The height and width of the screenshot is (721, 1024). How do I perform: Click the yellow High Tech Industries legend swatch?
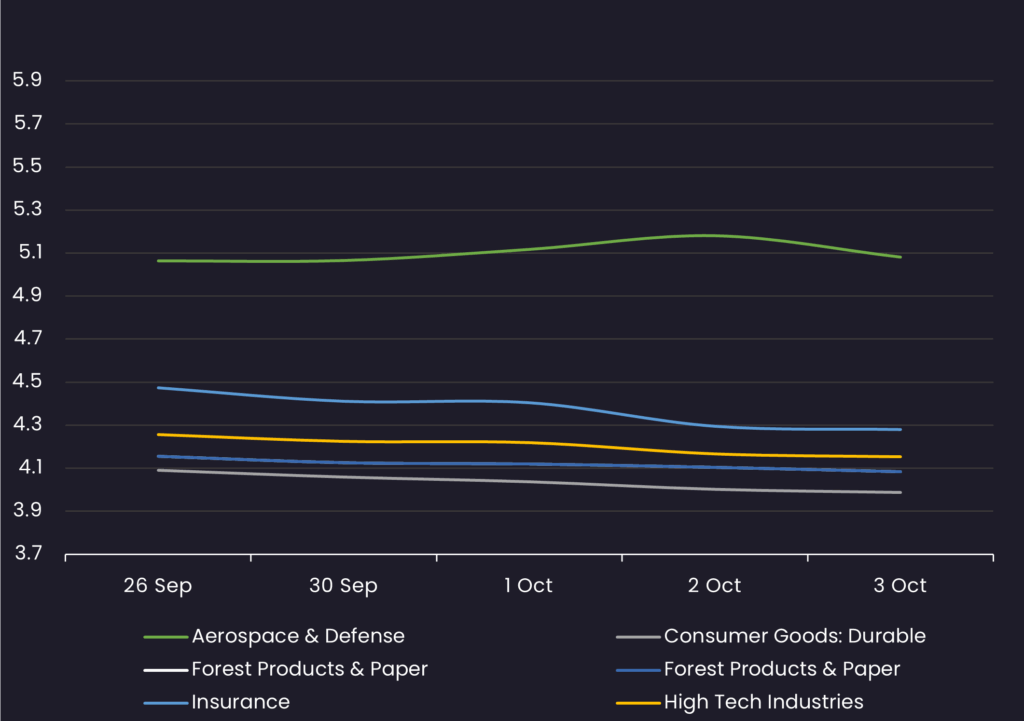(638, 702)
